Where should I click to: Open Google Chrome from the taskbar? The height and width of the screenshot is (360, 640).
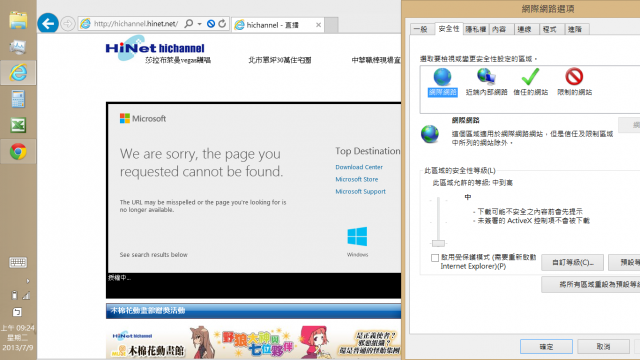tap(18, 151)
